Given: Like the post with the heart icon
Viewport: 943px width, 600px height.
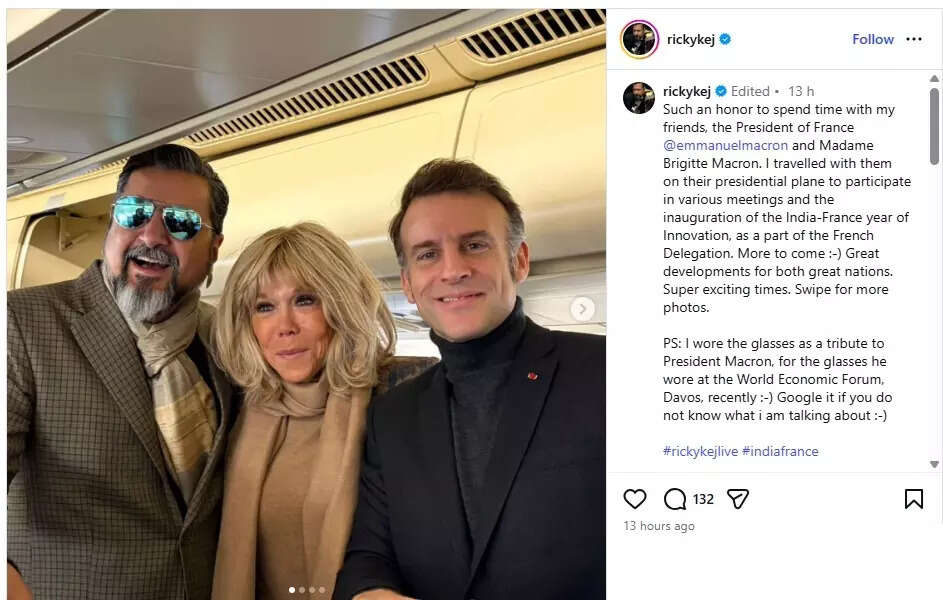Looking at the screenshot, I should (x=635, y=499).
